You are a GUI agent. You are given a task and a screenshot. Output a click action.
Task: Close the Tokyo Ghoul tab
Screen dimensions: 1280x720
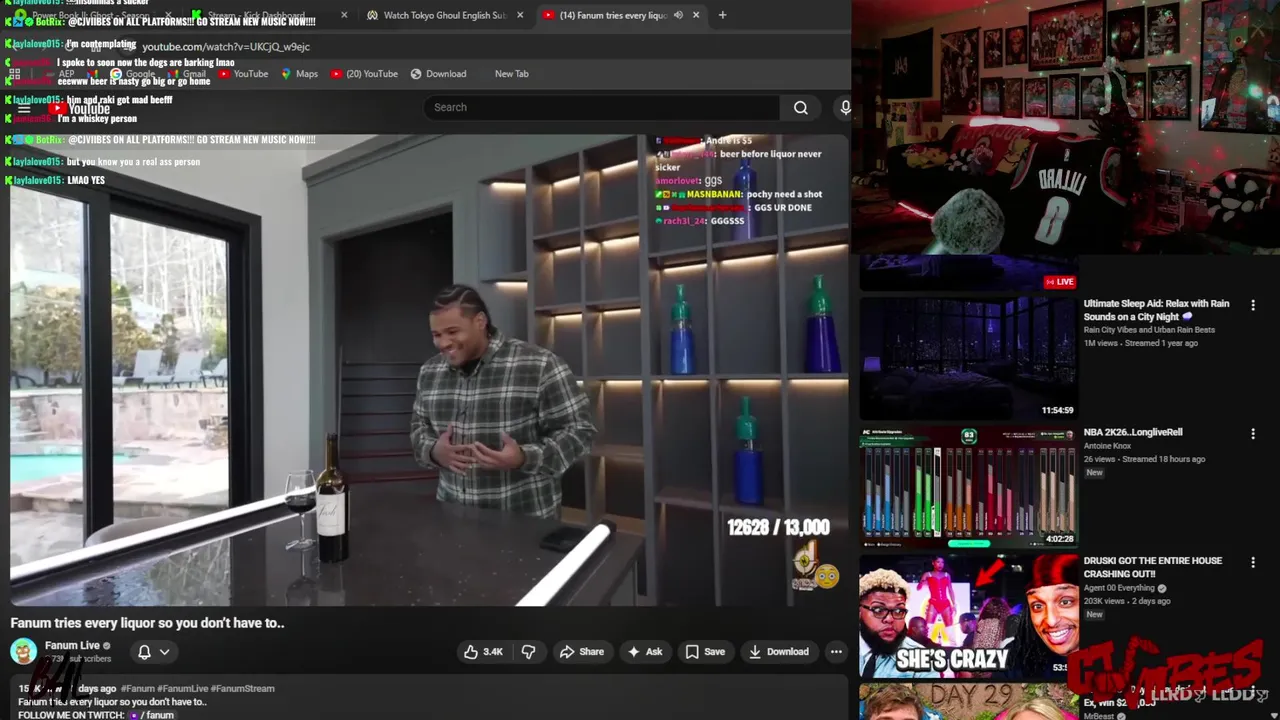click(520, 15)
